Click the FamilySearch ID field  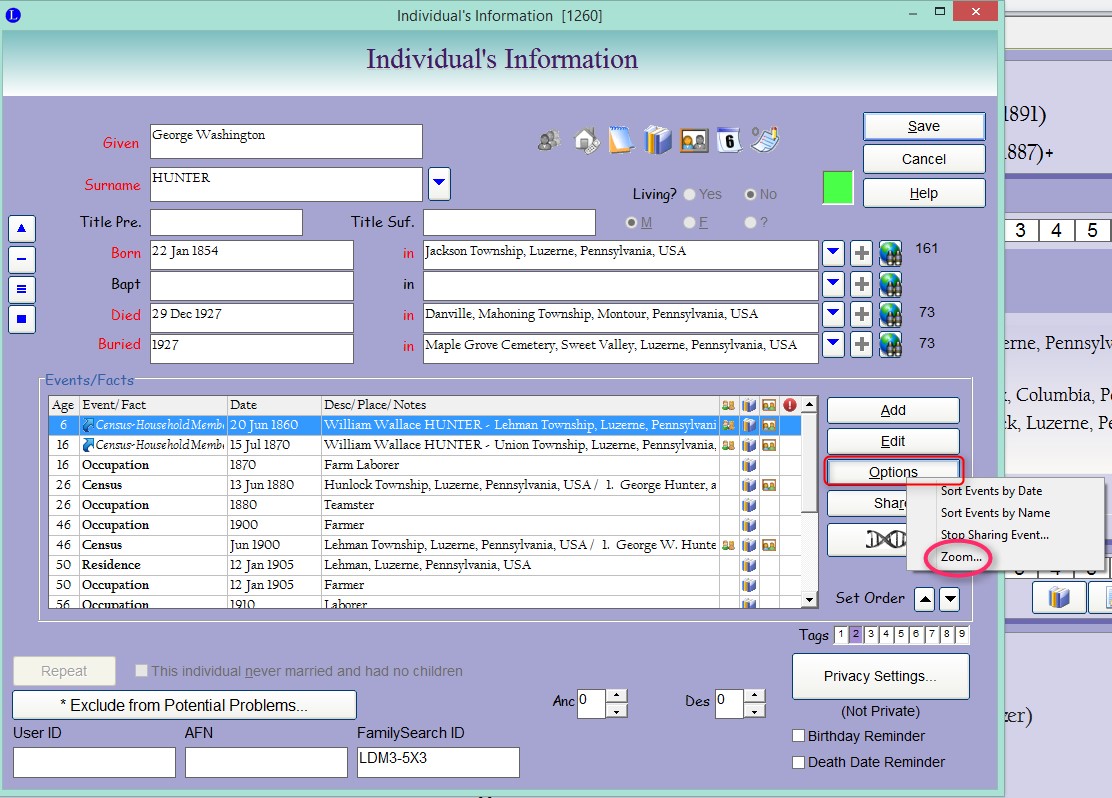[438, 762]
